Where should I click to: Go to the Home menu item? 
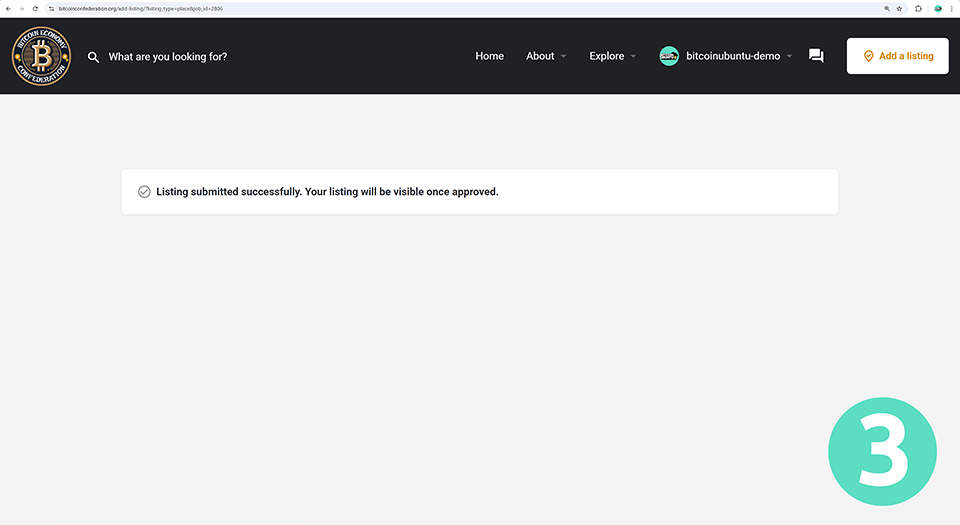point(489,56)
